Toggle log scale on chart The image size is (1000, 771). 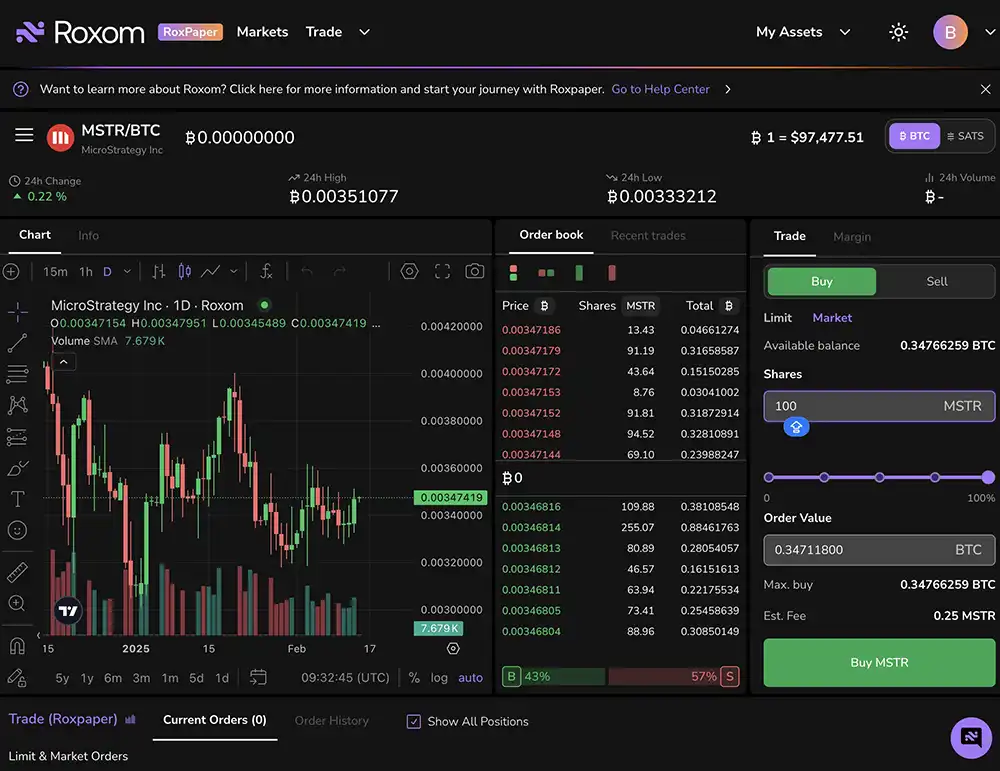(x=439, y=677)
